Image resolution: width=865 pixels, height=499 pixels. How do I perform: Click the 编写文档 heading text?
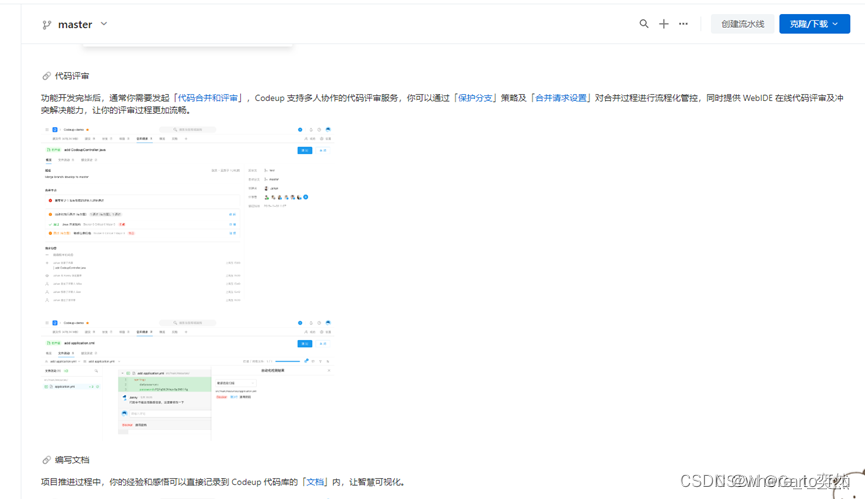[72, 460]
